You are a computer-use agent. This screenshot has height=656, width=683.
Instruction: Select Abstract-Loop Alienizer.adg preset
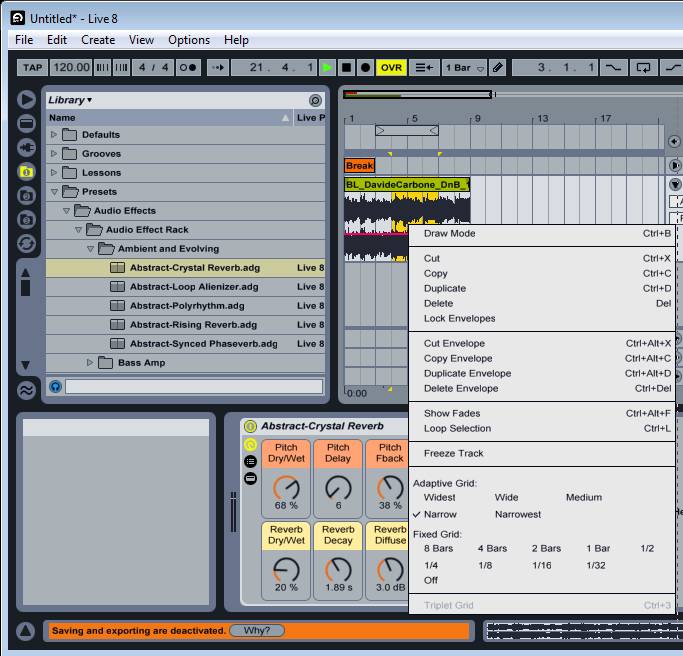(185, 287)
